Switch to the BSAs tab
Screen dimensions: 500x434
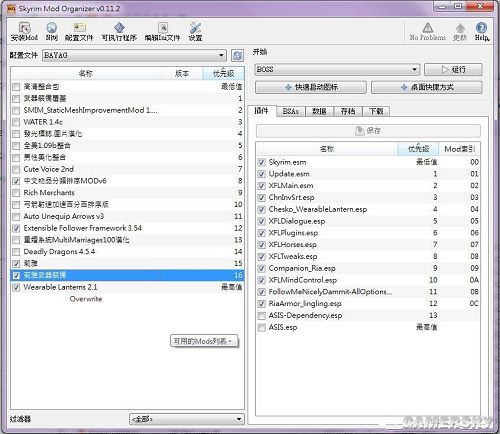(x=291, y=111)
